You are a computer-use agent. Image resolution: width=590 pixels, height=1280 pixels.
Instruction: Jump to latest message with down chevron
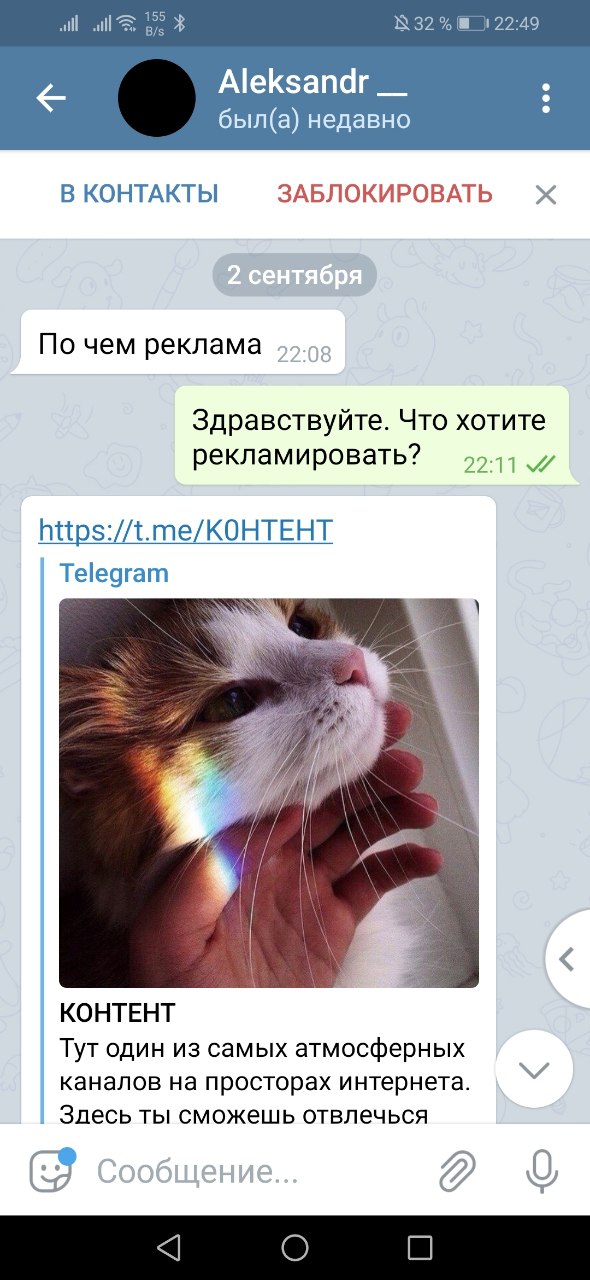coord(535,1069)
